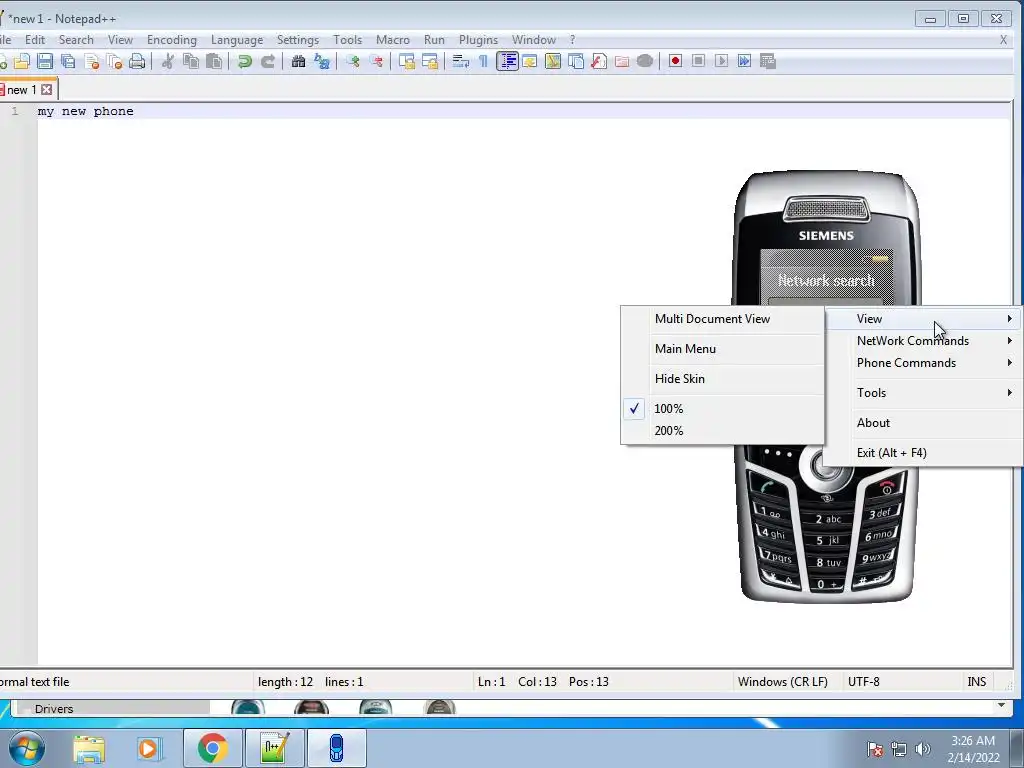Select the checked 100% zoom option
The width and height of the screenshot is (1024, 768).
722,409
